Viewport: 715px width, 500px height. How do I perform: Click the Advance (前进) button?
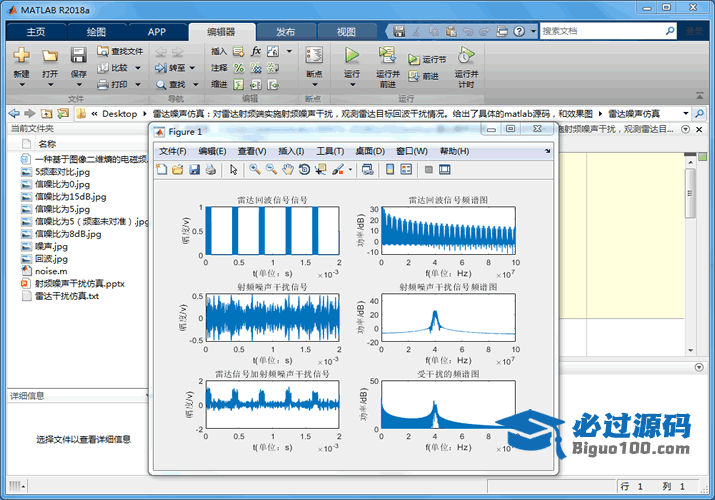click(x=424, y=76)
